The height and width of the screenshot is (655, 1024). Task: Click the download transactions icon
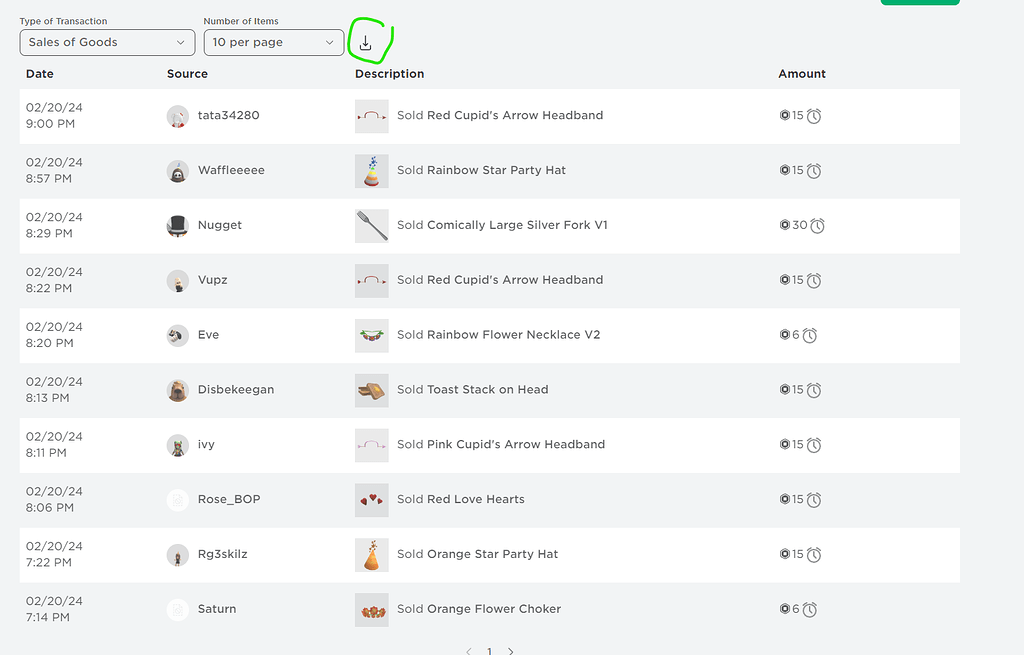tap(366, 42)
